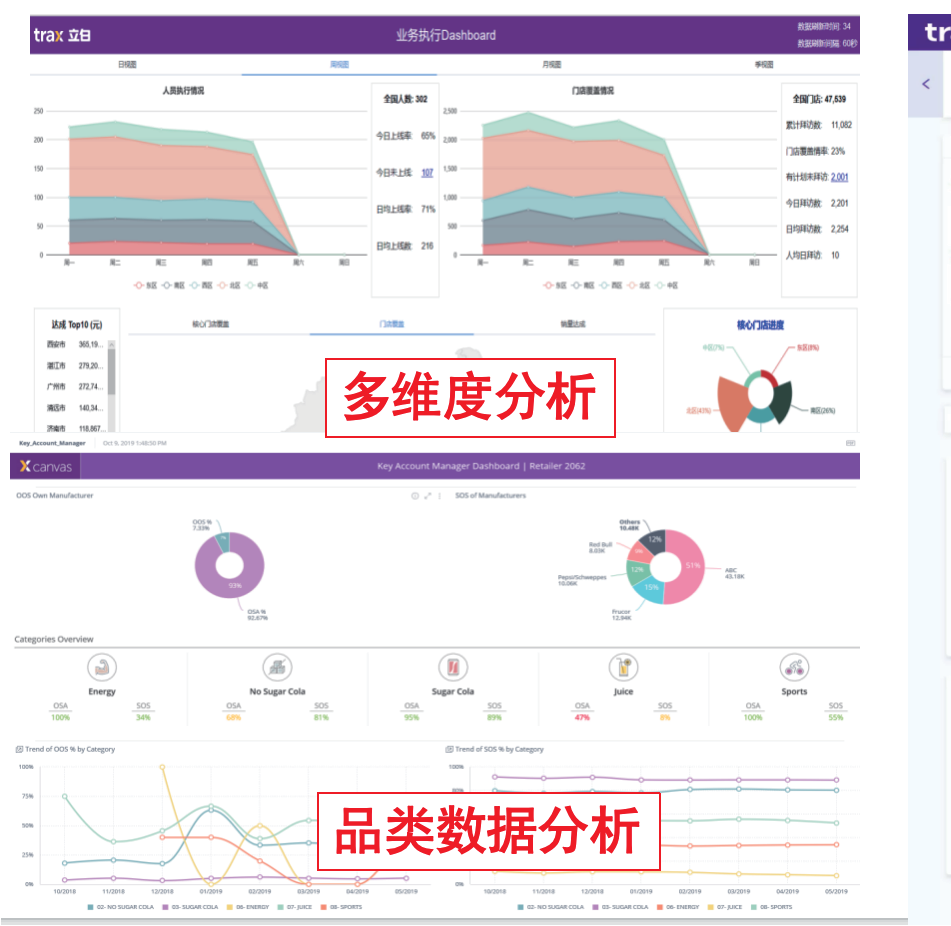Click the grid expander on Key_Account_Manager bar
The width and height of the screenshot is (951, 926).
[849, 442]
